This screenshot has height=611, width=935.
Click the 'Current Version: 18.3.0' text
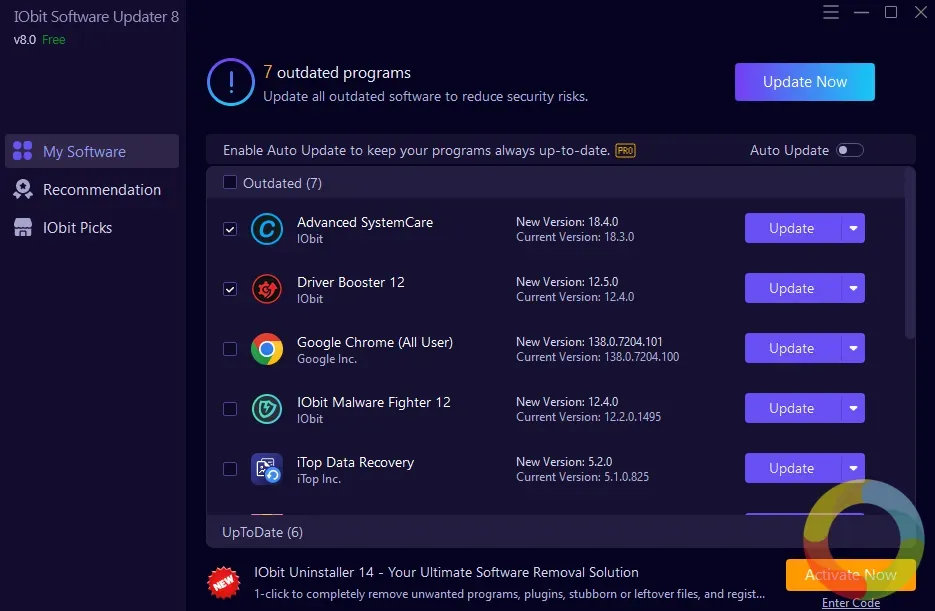tap(575, 237)
